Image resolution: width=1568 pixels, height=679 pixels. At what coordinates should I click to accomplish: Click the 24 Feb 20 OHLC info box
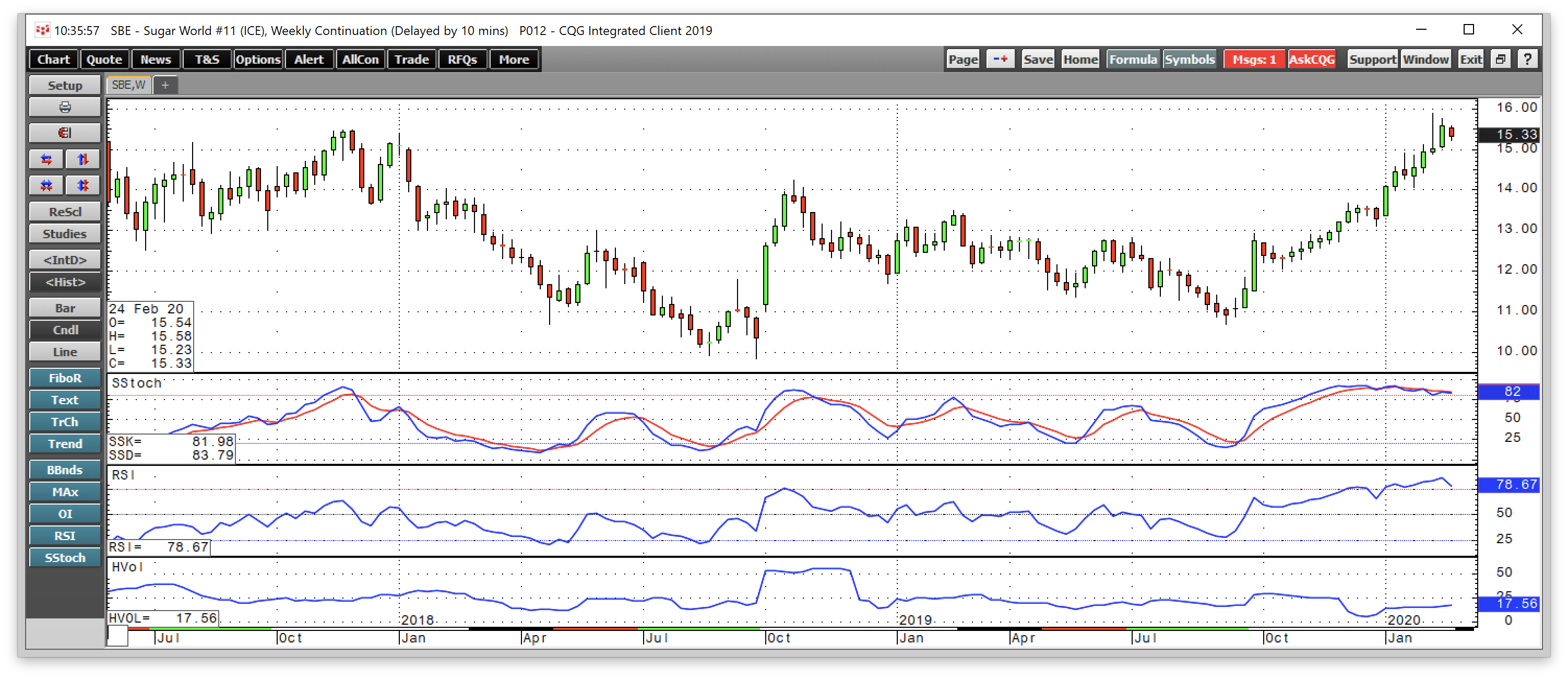(x=150, y=336)
